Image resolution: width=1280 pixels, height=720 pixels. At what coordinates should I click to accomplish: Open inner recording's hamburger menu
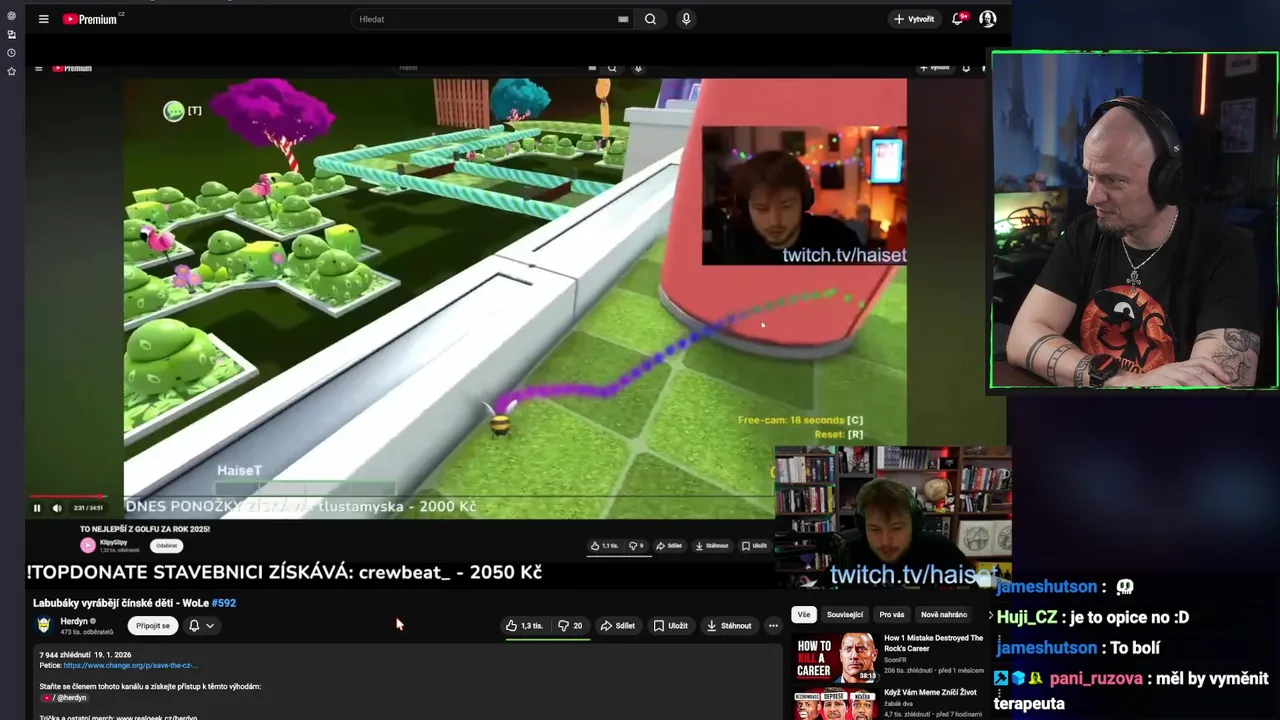(x=38, y=68)
